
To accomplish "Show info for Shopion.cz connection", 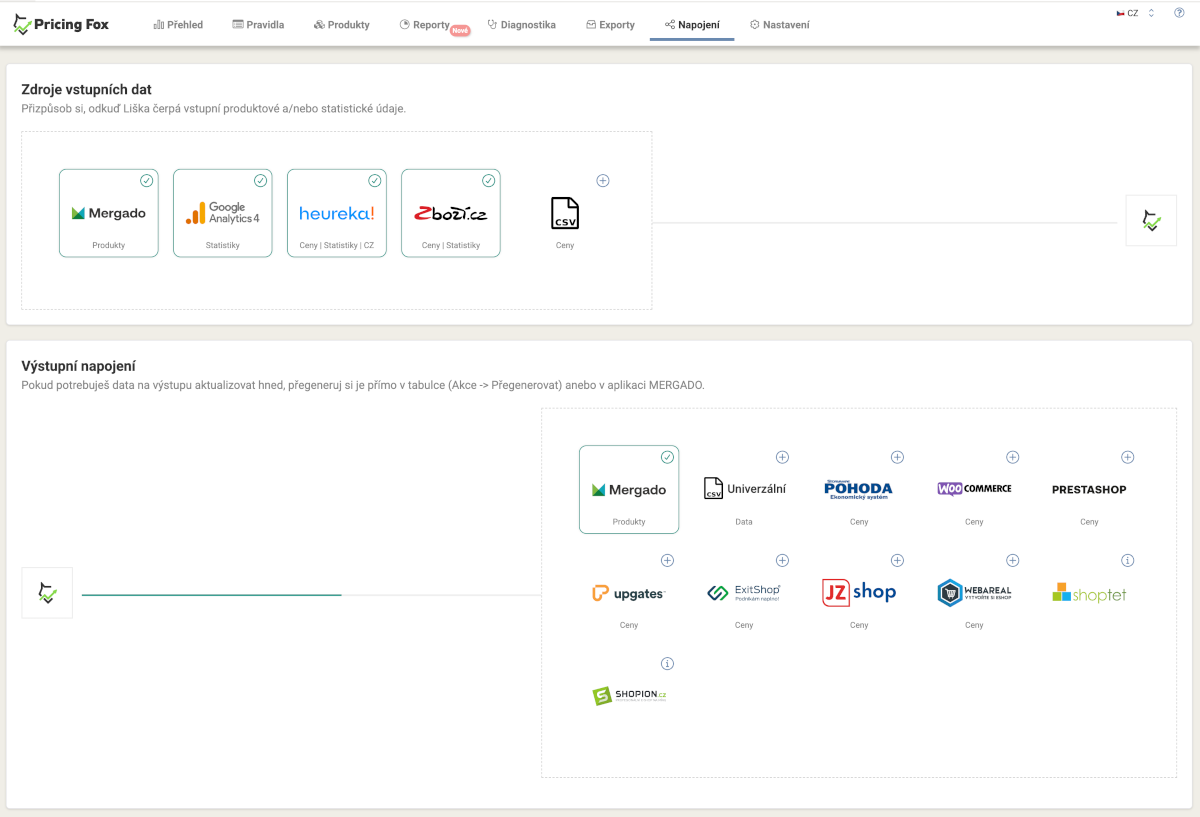I will tap(667, 664).
